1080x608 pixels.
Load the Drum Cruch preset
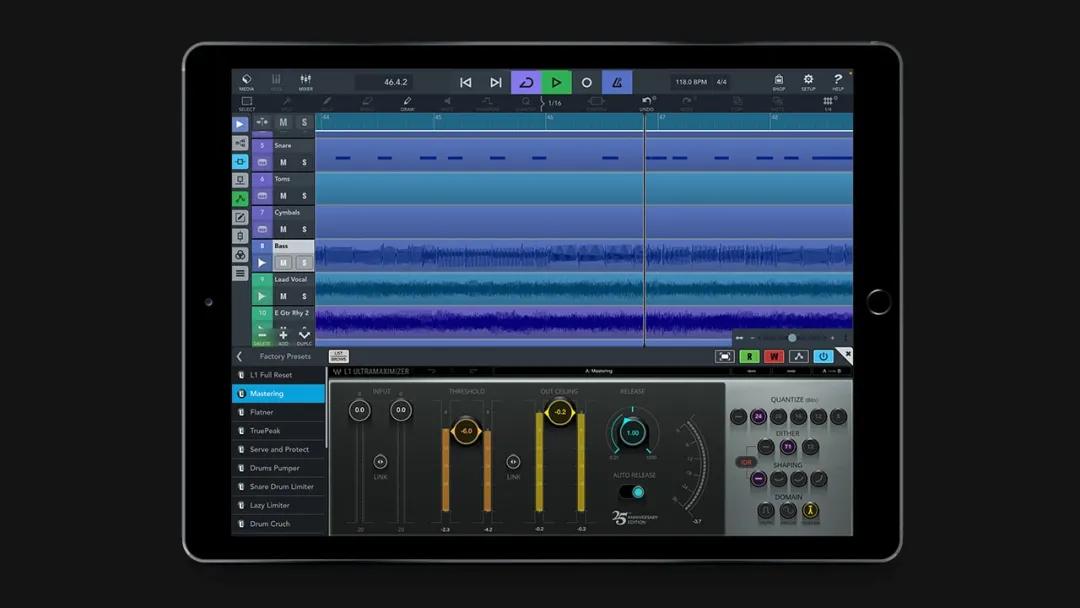279,524
